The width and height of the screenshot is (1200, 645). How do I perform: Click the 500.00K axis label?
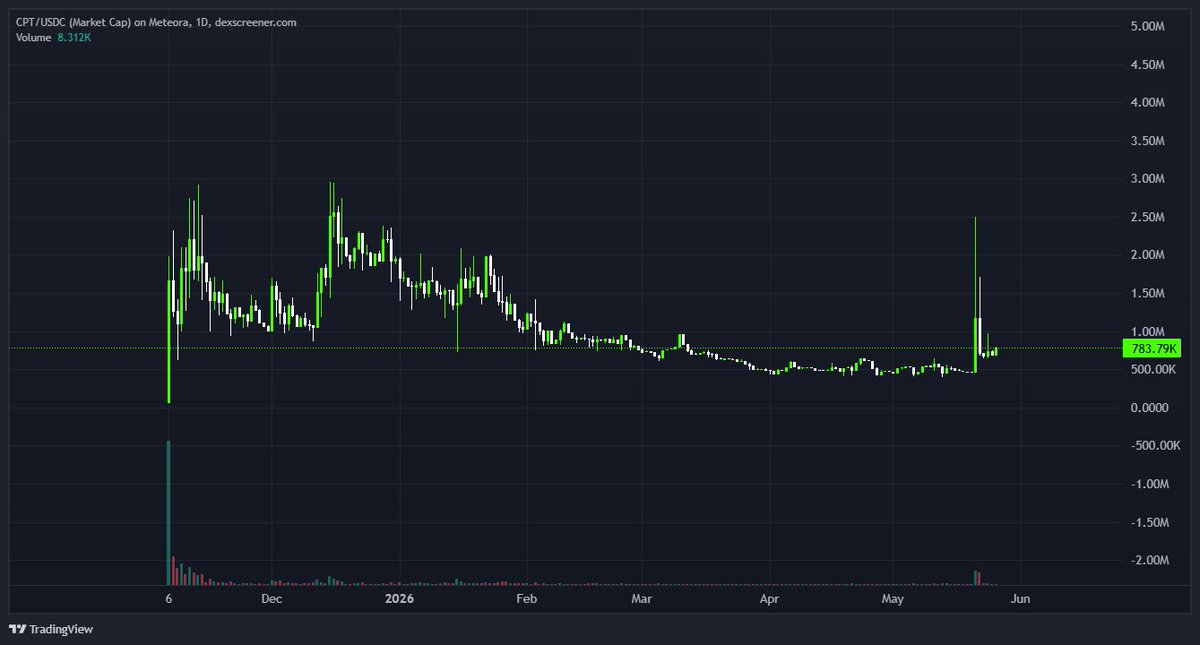1152,370
